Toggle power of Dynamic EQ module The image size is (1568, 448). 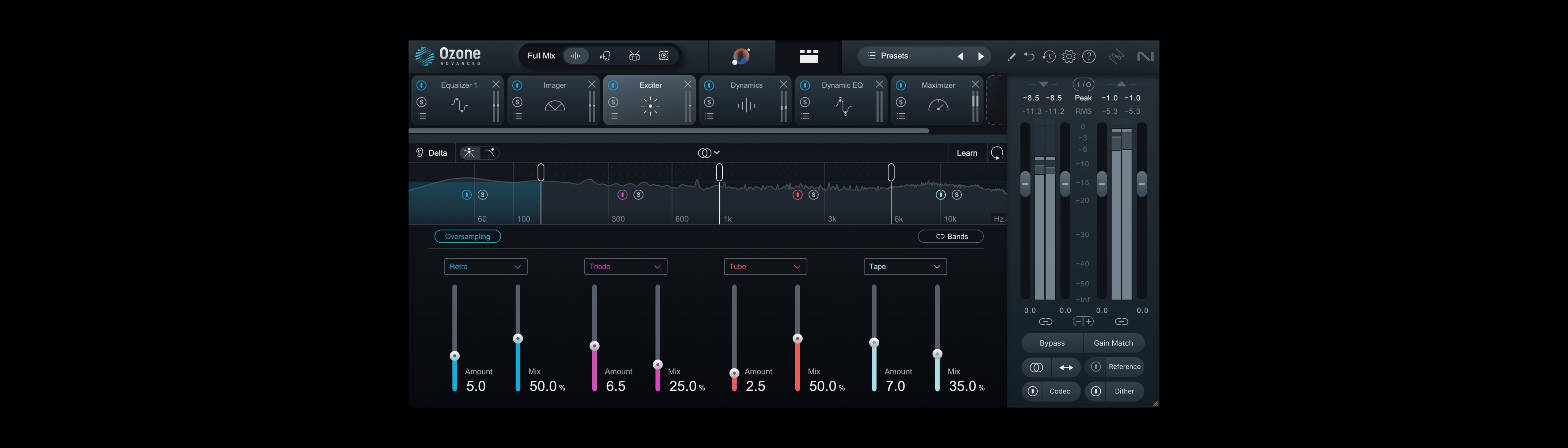(x=805, y=85)
